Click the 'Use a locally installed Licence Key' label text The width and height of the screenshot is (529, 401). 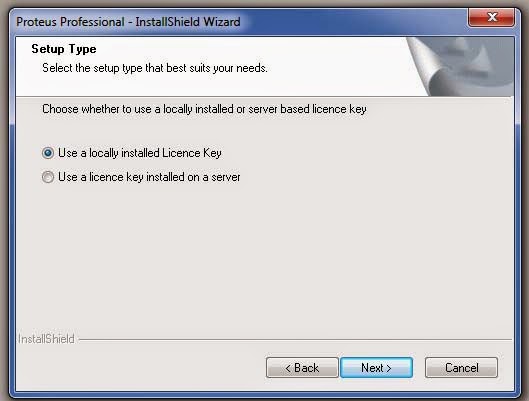[140, 153]
